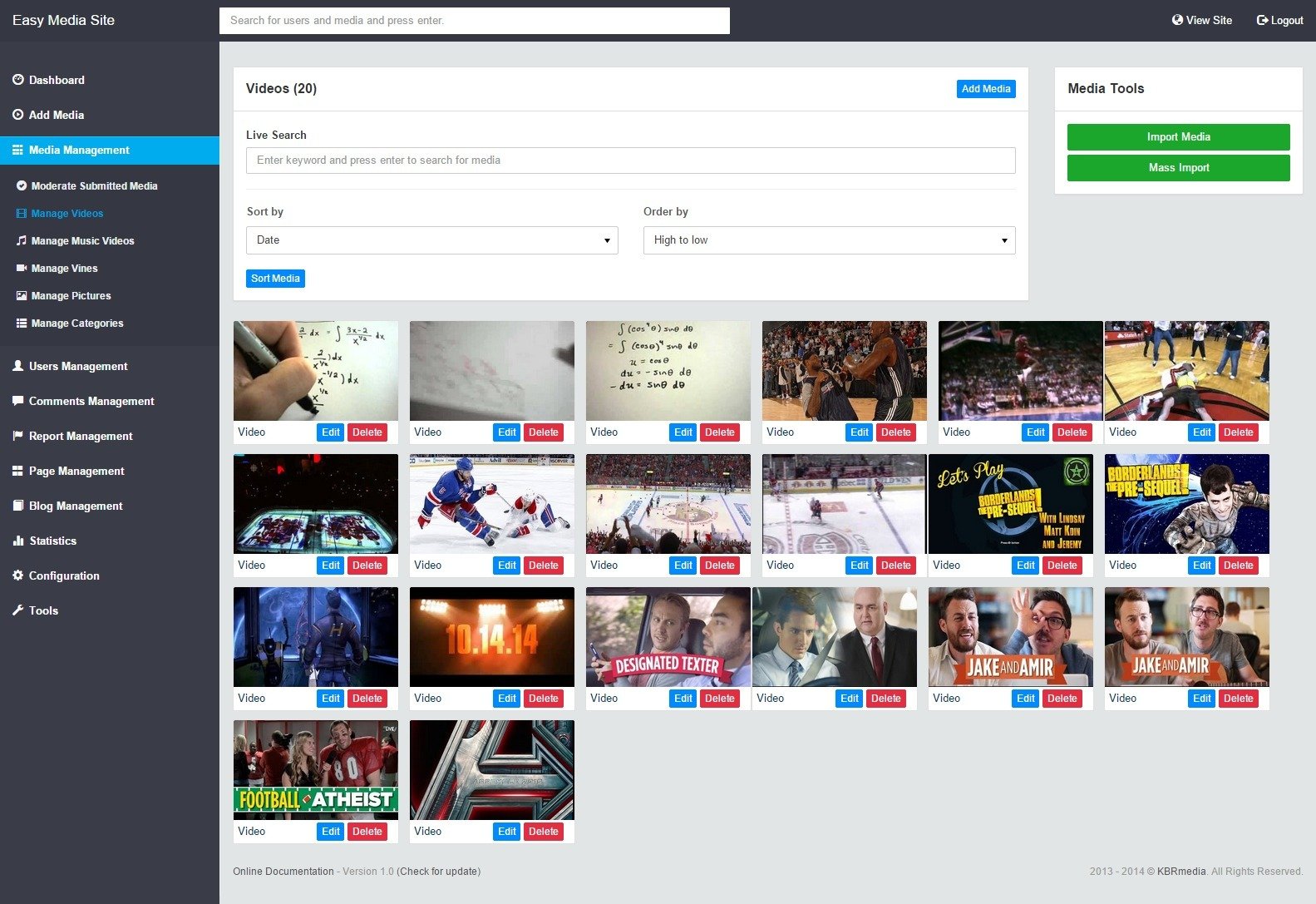Image resolution: width=1316 pixels, height=904 pixels.
Task: Open the Online Documentation link
Action: (x=283, y=872)
